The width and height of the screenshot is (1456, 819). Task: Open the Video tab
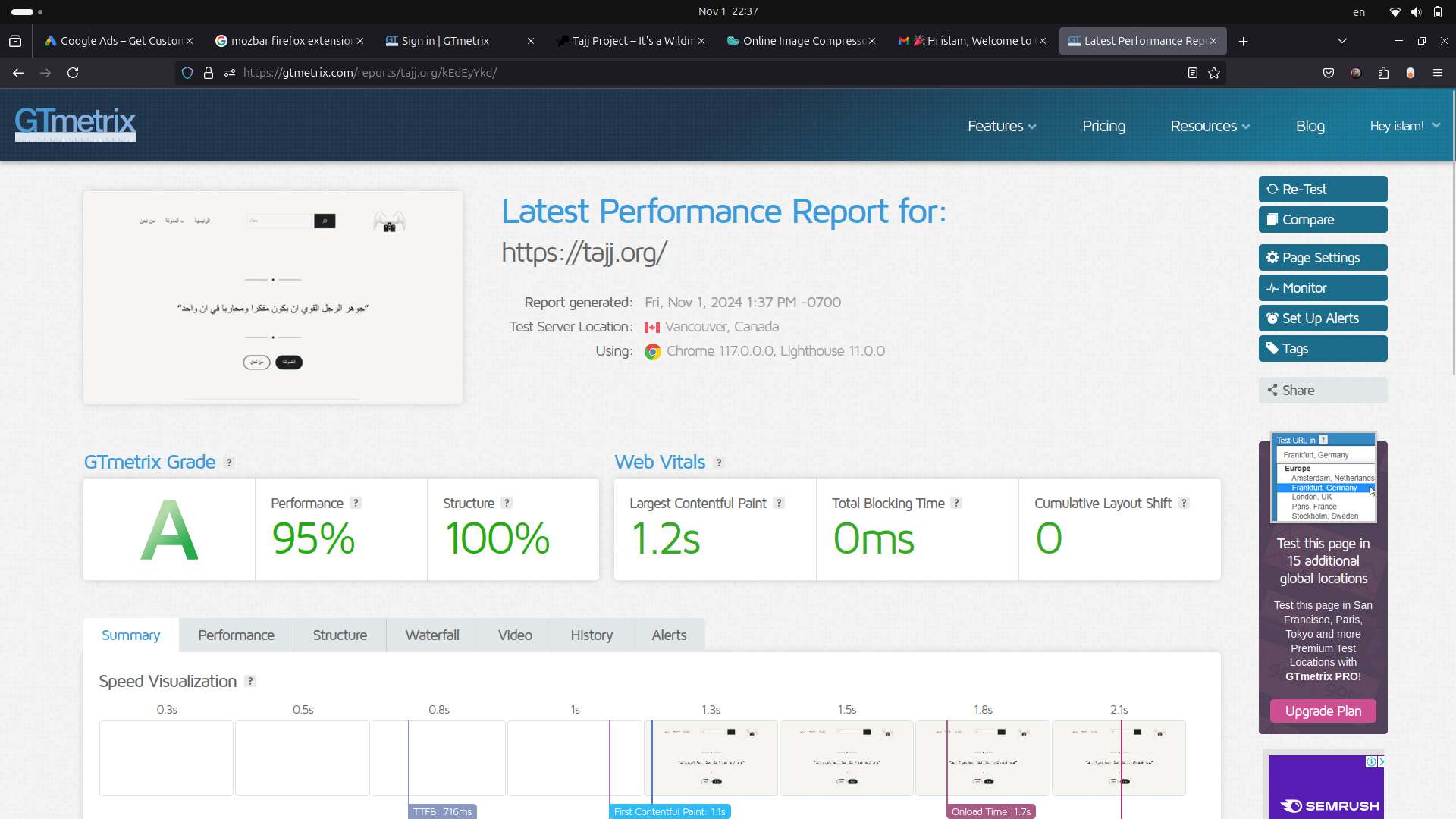tap(515, 635)
